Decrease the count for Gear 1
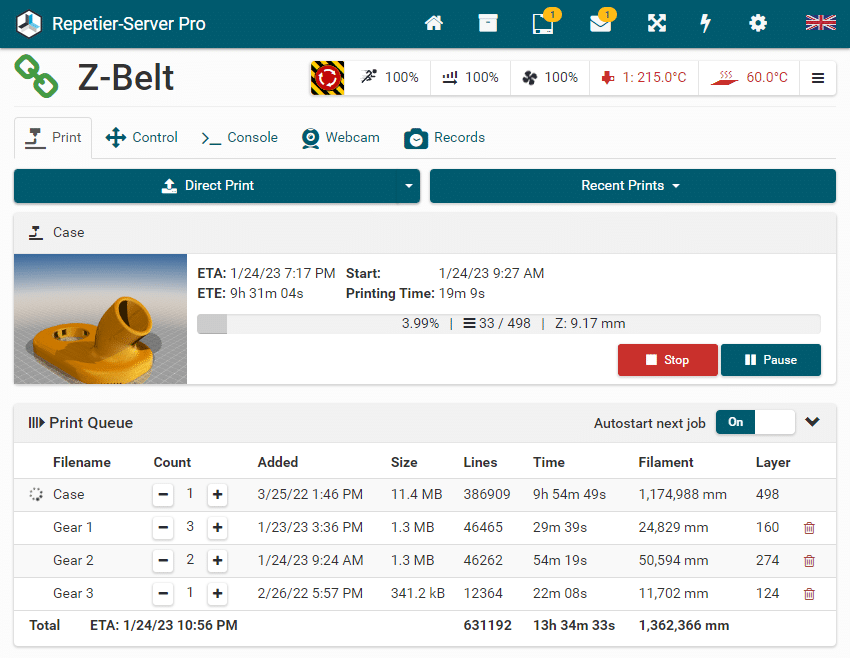 pos(163,527)
